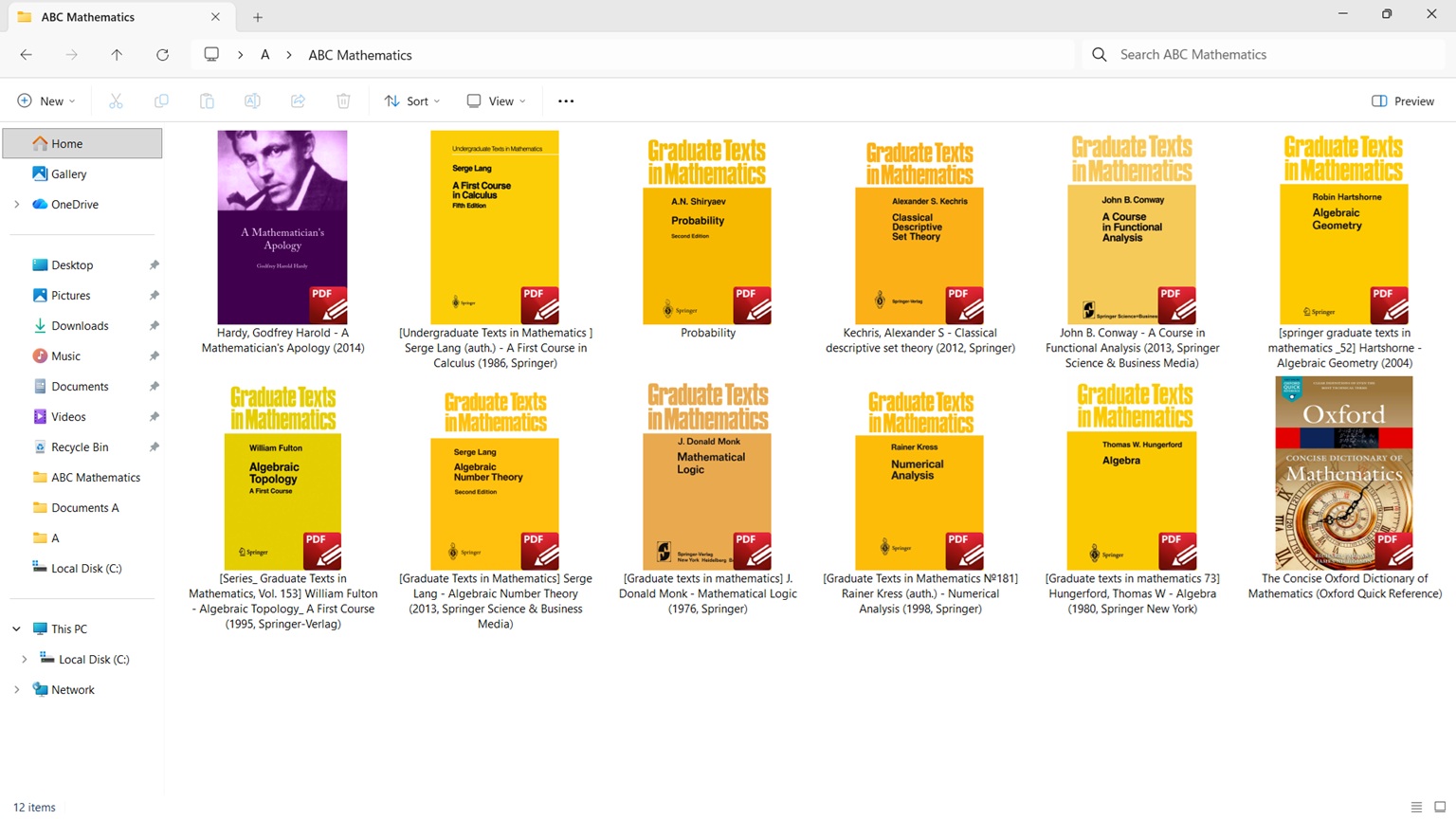This screenshot has width=1456, height=819.
Task: Click the This PC monitor icon in address bar
Action: (x=211, y=55)
